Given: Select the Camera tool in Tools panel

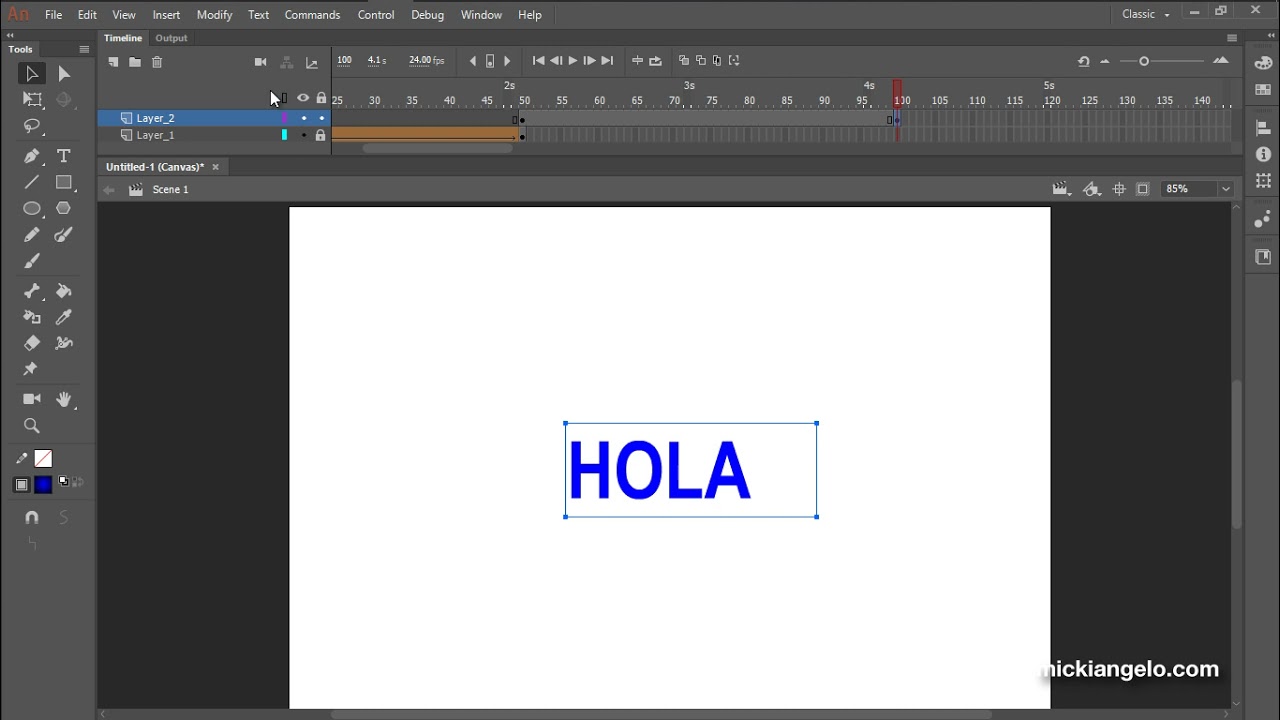Looking at the screenshot, I should pos(32,399).
